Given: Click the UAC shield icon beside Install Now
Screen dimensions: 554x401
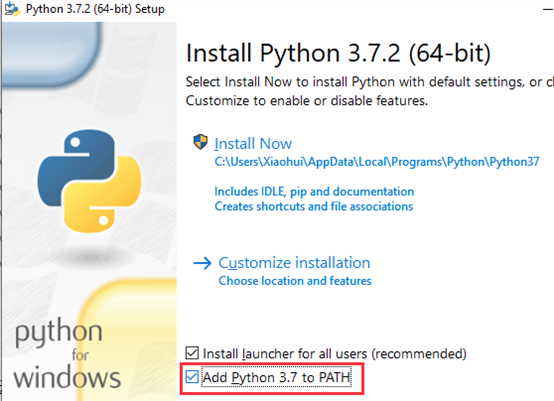Looking at the screenshot, I should pyautogui.click(x=200, y=142).
